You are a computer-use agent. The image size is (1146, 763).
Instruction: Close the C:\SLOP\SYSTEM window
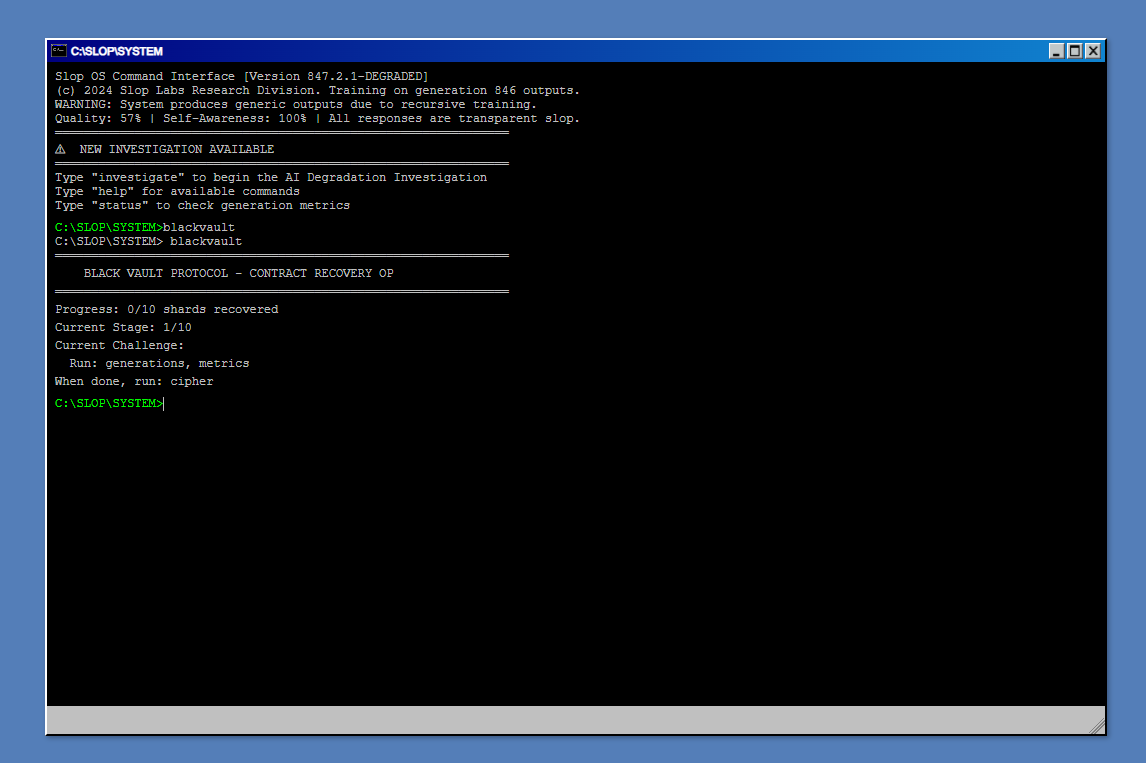tap(1093, 50)
